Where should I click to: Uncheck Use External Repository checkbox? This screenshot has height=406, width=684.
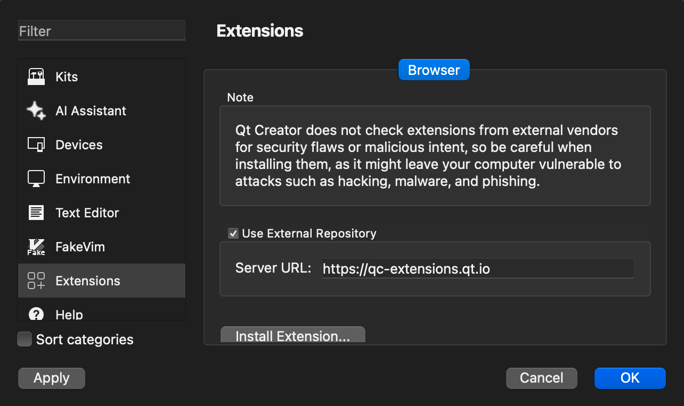(x=233, y=233)
